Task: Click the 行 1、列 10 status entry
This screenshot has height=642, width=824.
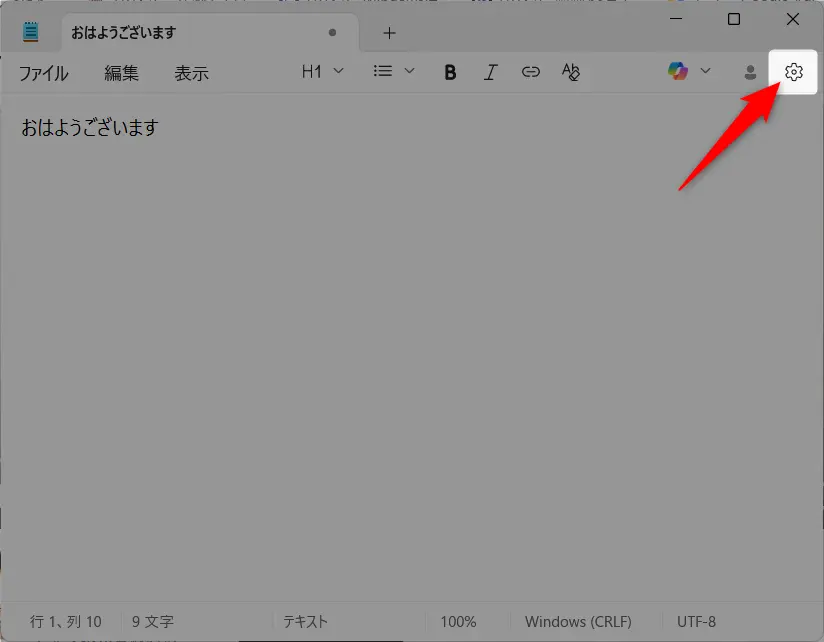Action: click(66, 622)
